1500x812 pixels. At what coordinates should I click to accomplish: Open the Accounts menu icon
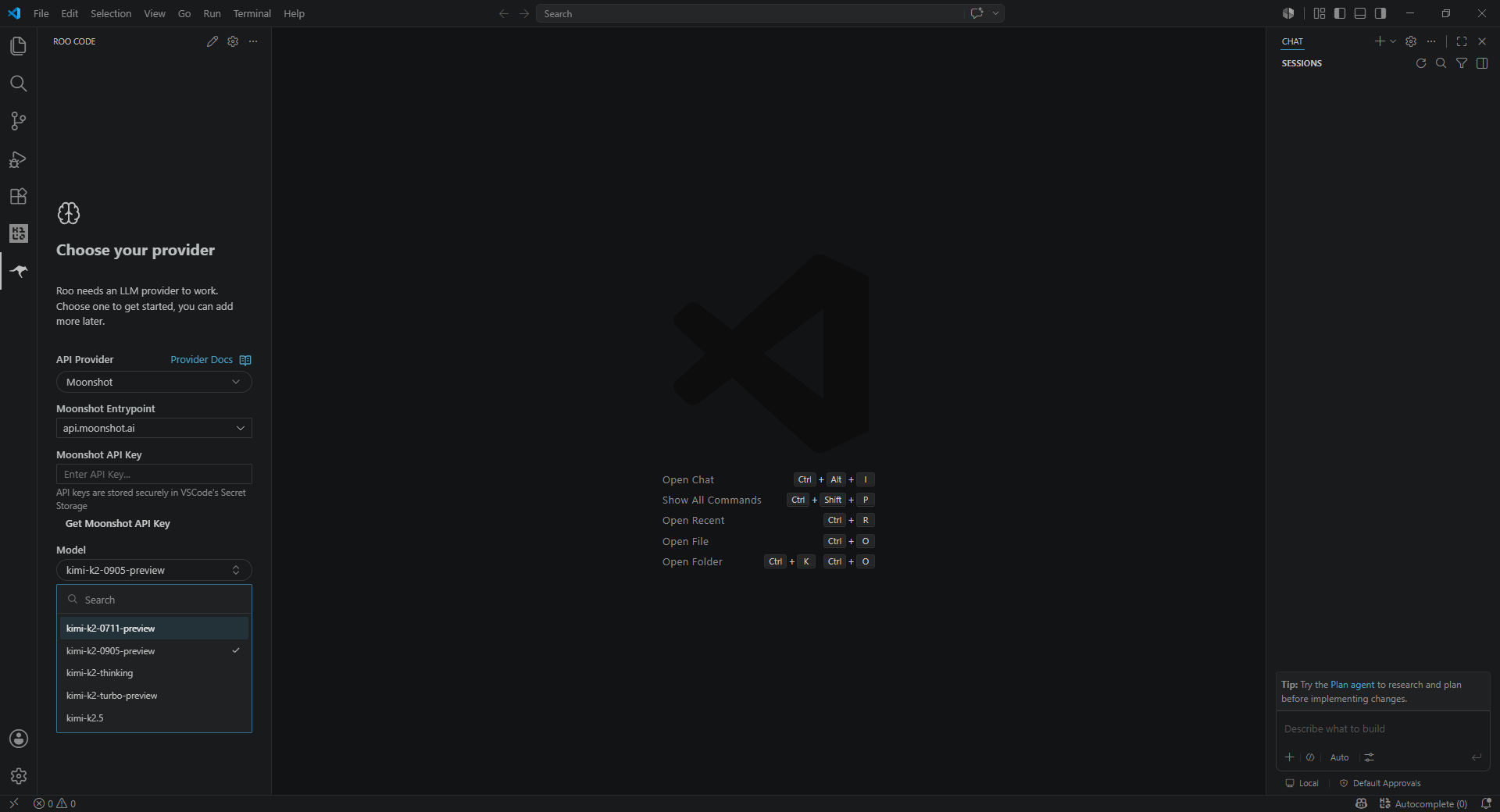tap(19, 739)
